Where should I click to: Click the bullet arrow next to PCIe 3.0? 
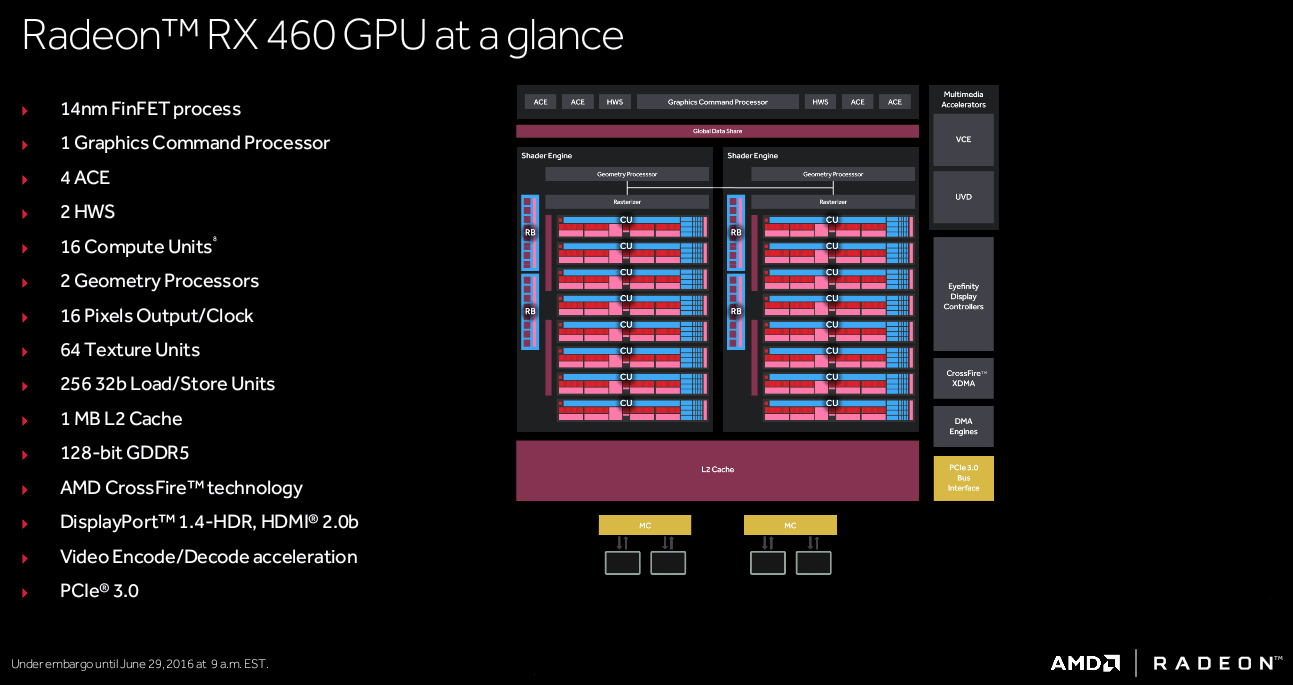[x=25, y=592]
